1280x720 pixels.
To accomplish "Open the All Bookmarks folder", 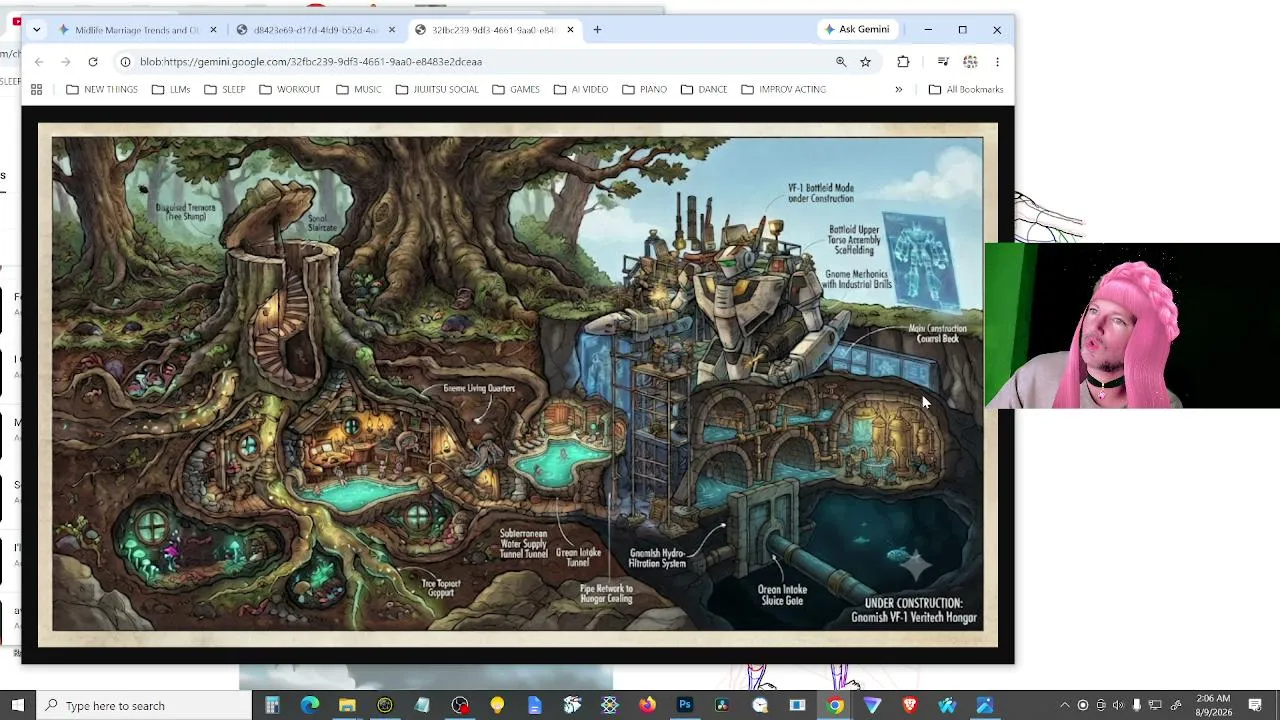I will 966,90.
